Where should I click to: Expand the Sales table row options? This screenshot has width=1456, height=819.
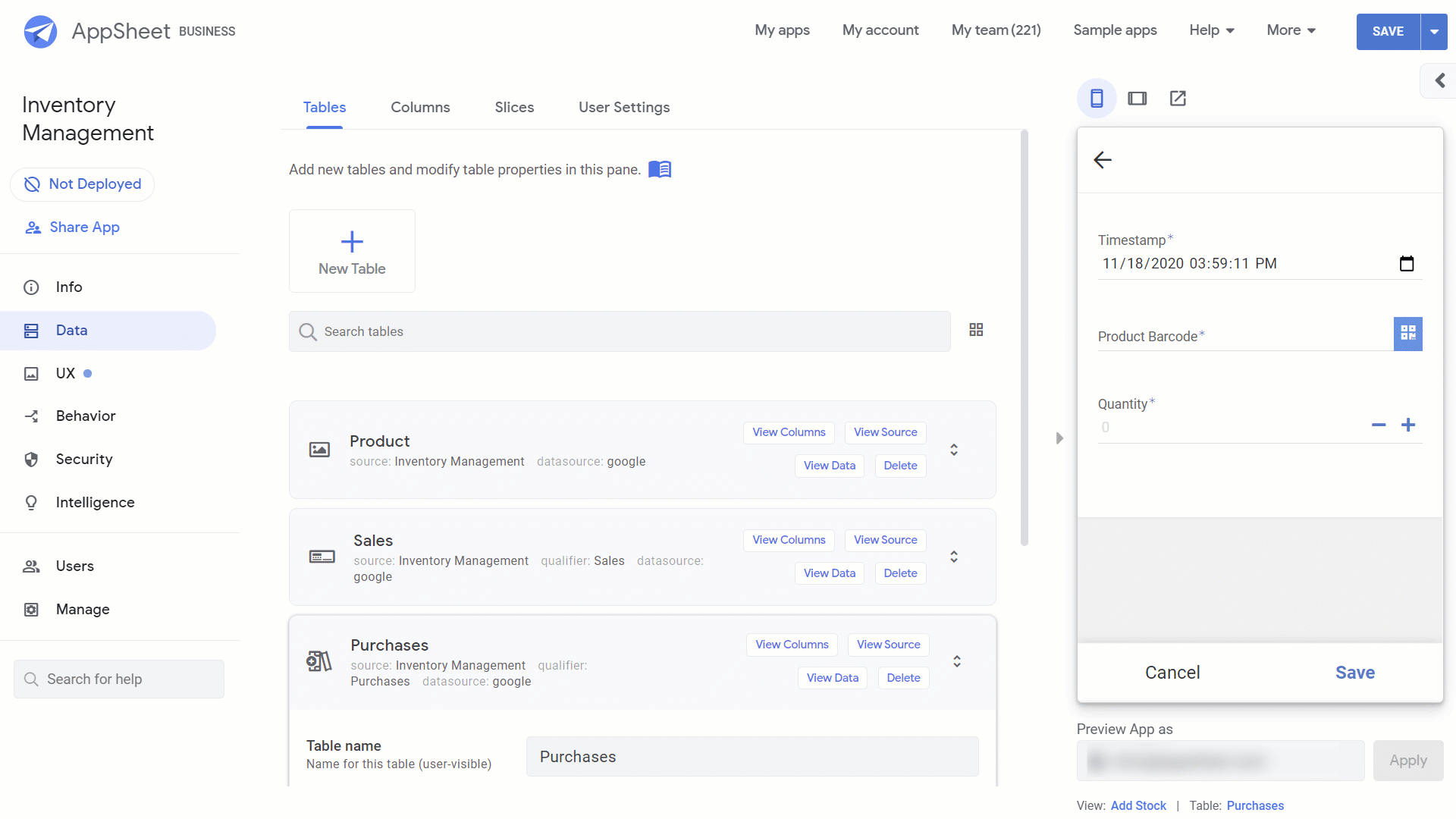[954, 556]
